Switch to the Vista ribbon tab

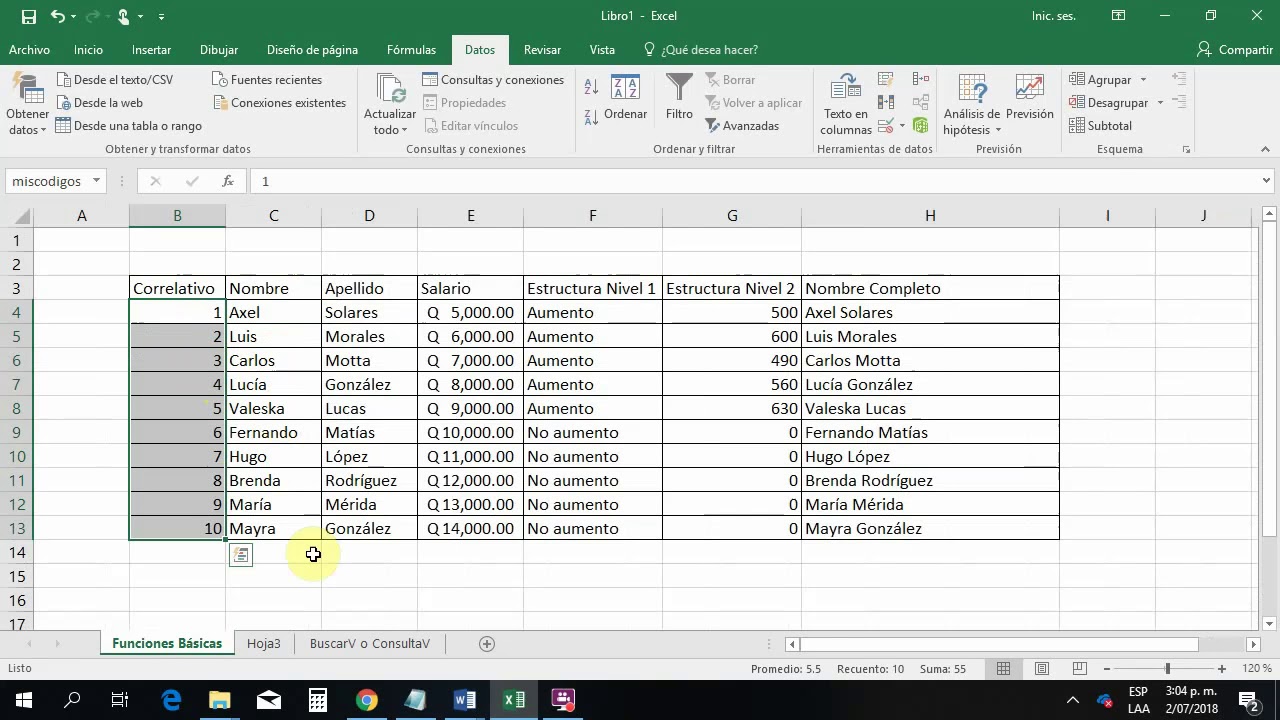(602, 50)
